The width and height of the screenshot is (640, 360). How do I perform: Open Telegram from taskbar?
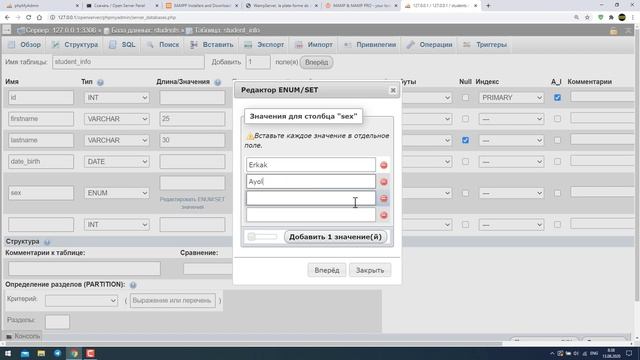tap(58, 353)
